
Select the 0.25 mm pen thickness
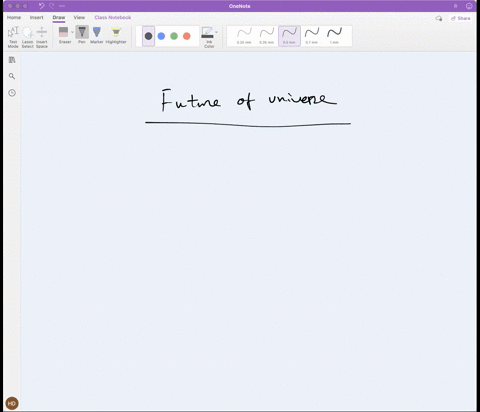(244, 36)
